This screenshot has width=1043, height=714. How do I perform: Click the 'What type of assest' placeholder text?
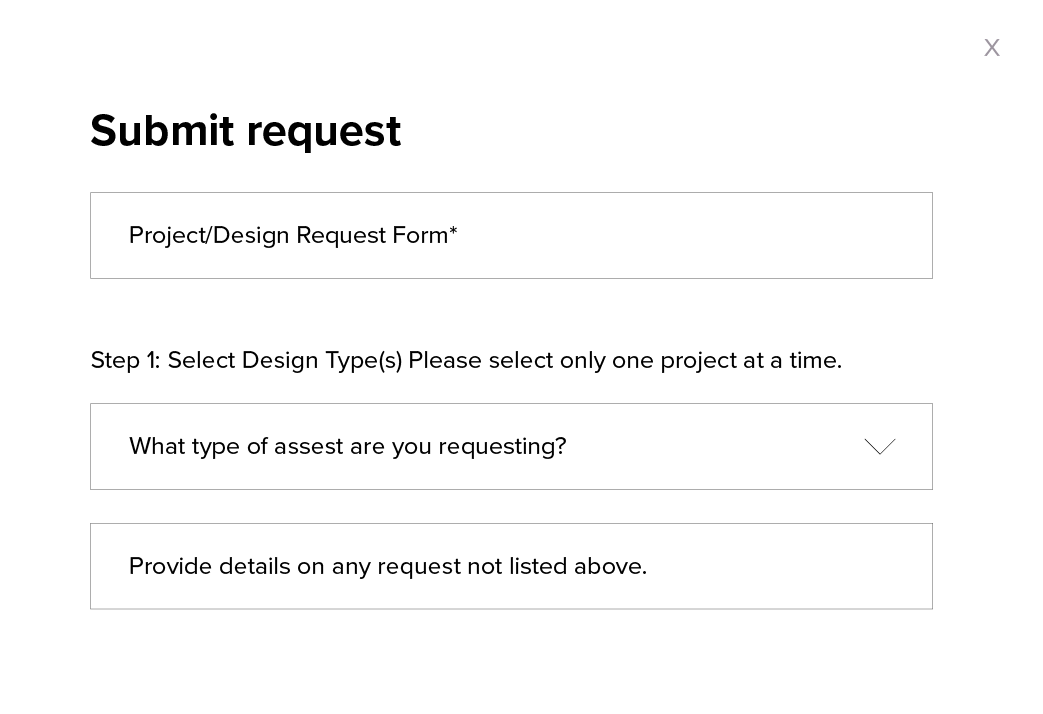tap(347, 447)
